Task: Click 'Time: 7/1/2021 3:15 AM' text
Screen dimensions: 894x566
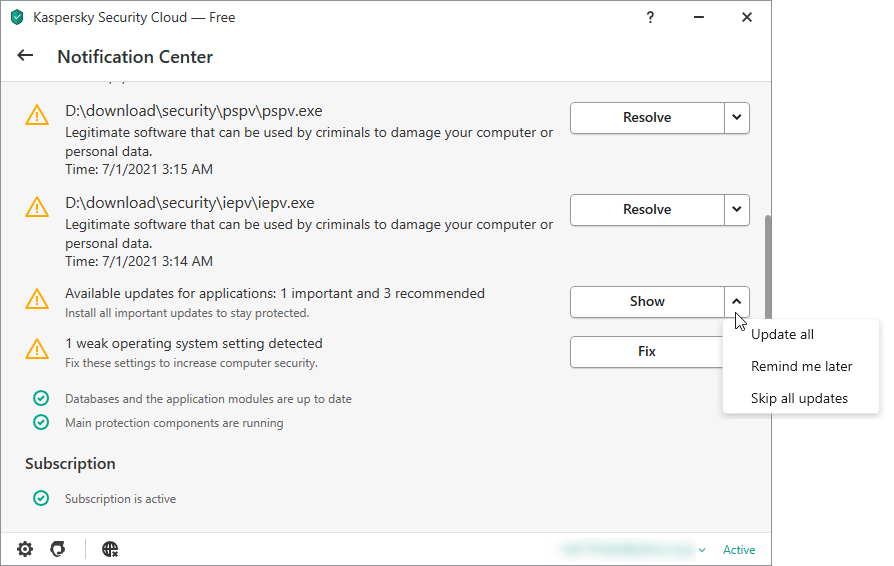Action: coord(139,169)
